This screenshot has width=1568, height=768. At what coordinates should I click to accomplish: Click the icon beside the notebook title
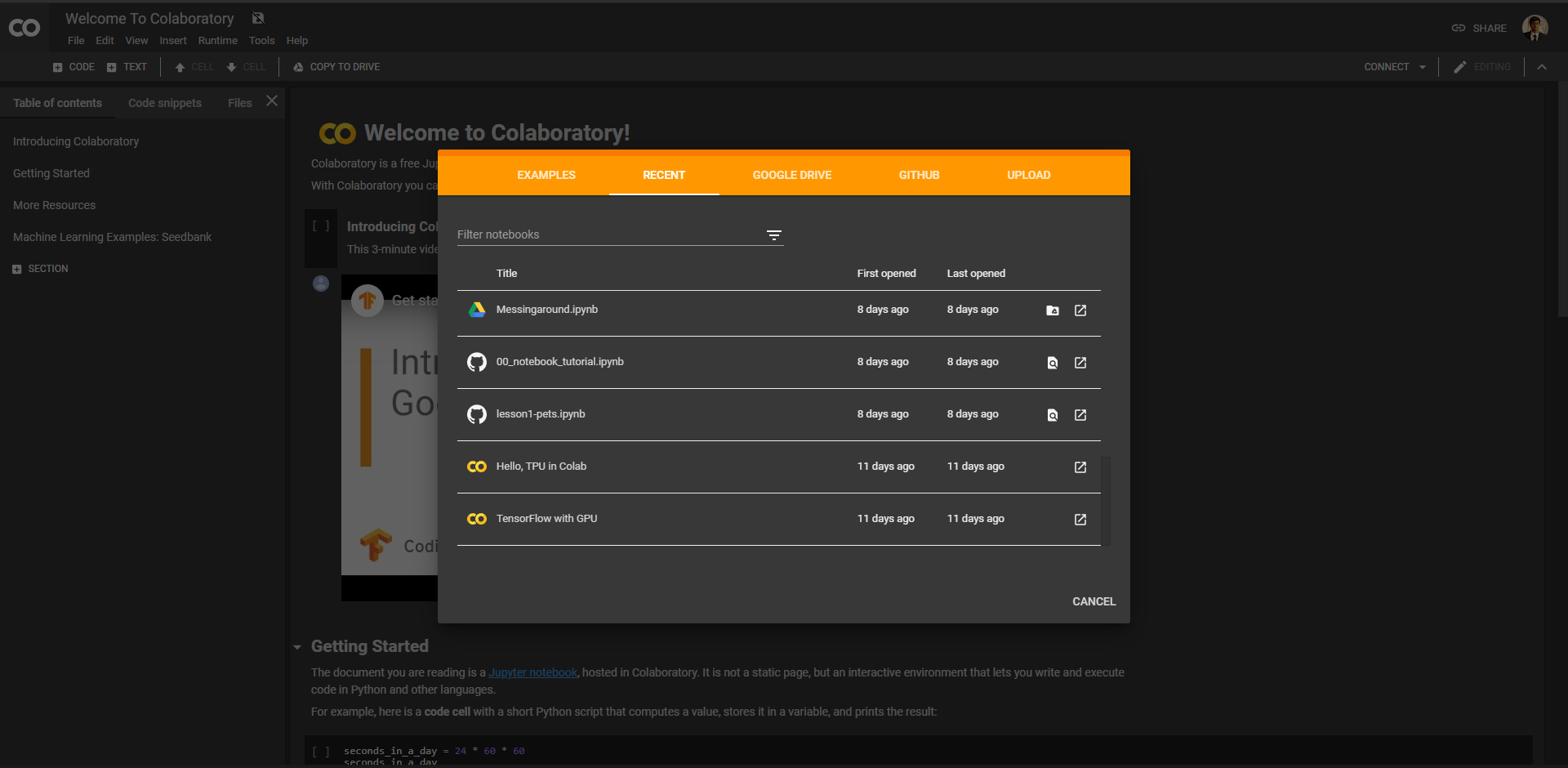258,18
